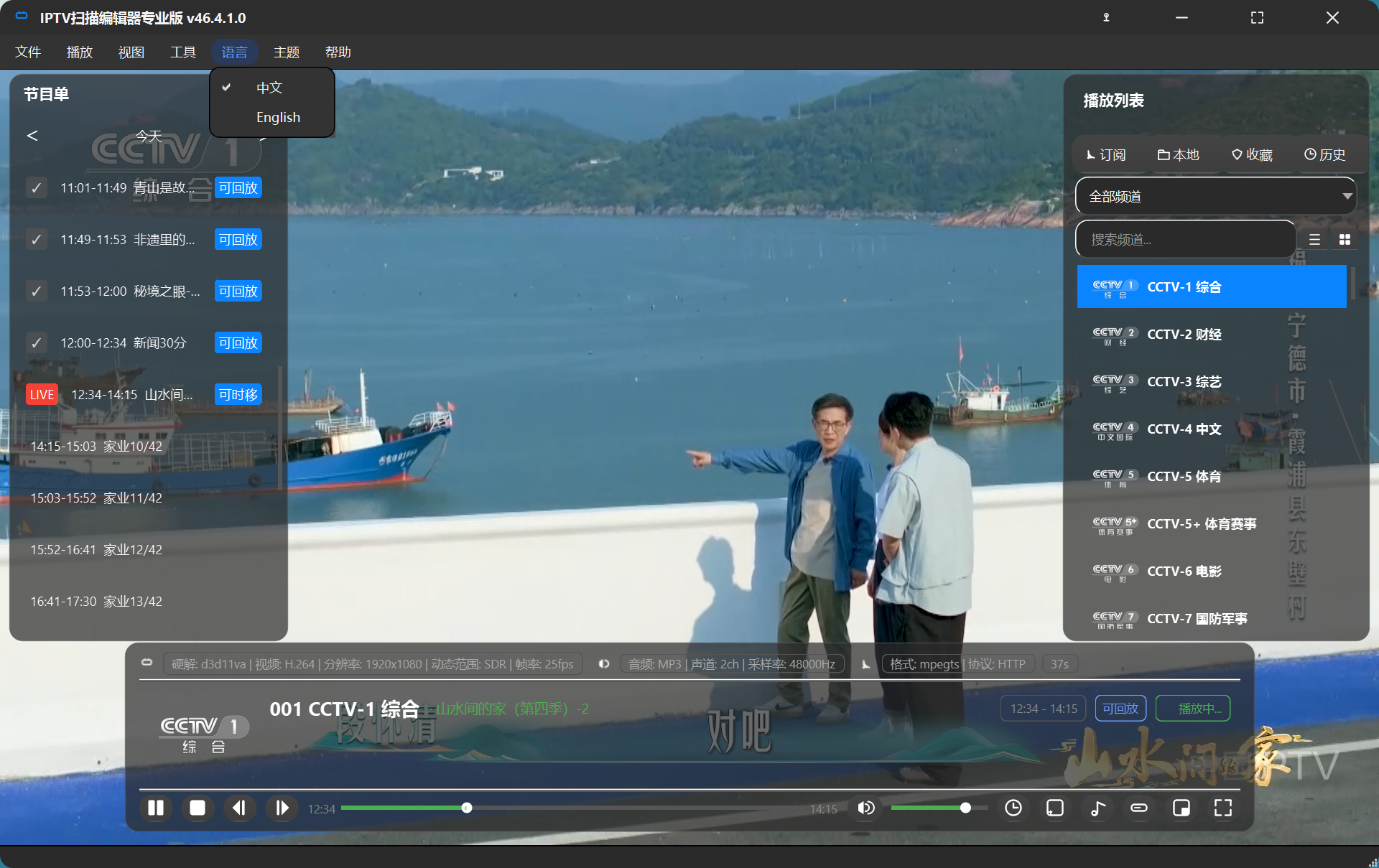This screenshot has height=868, width=1379.
Task: Stop playback with the stop button
Action: (x=198, y=808)
